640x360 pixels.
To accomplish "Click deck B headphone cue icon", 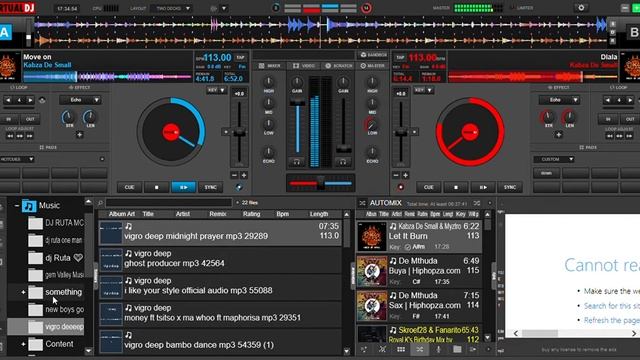I will pos(343,162).
